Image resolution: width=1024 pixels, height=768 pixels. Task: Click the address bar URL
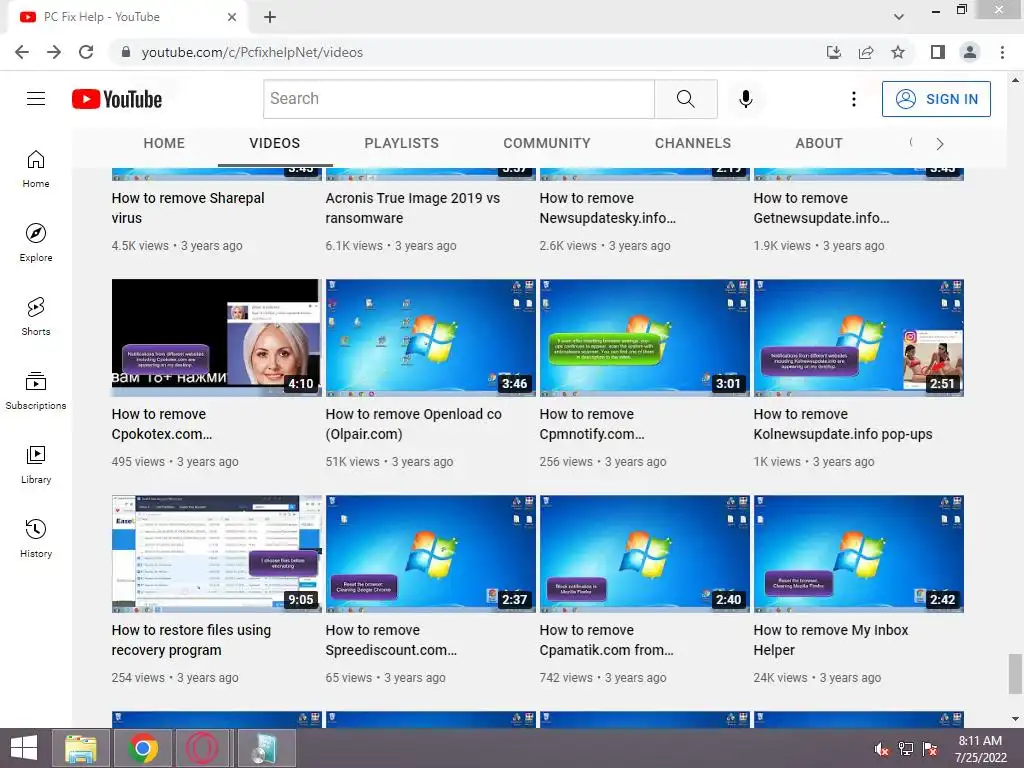pyautogui.click(x=252, y=52)
